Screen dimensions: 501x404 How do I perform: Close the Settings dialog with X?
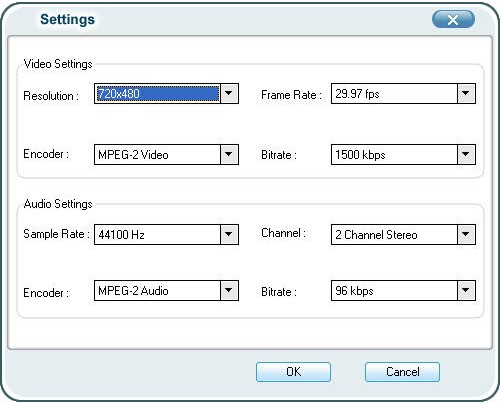pos(453,19)
